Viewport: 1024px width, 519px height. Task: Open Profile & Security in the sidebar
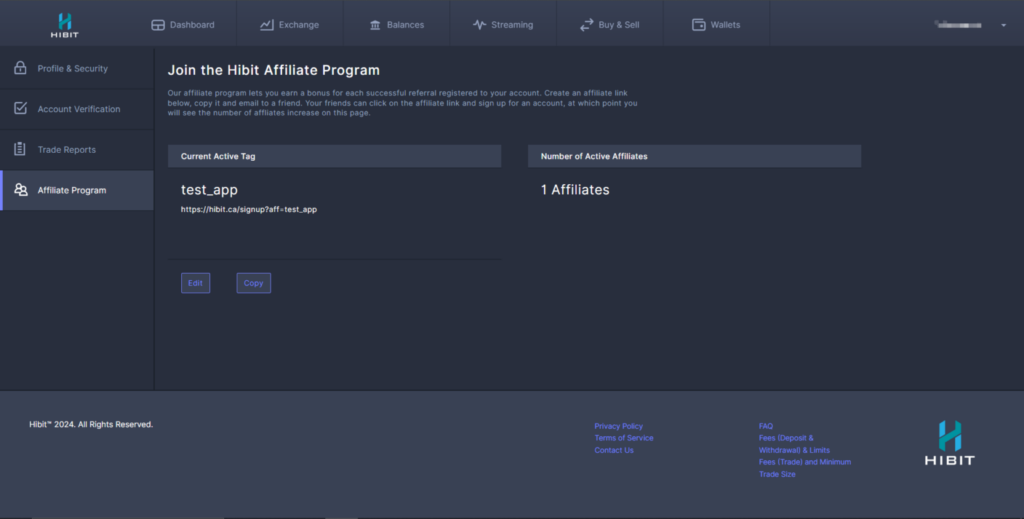click(77, 68)
